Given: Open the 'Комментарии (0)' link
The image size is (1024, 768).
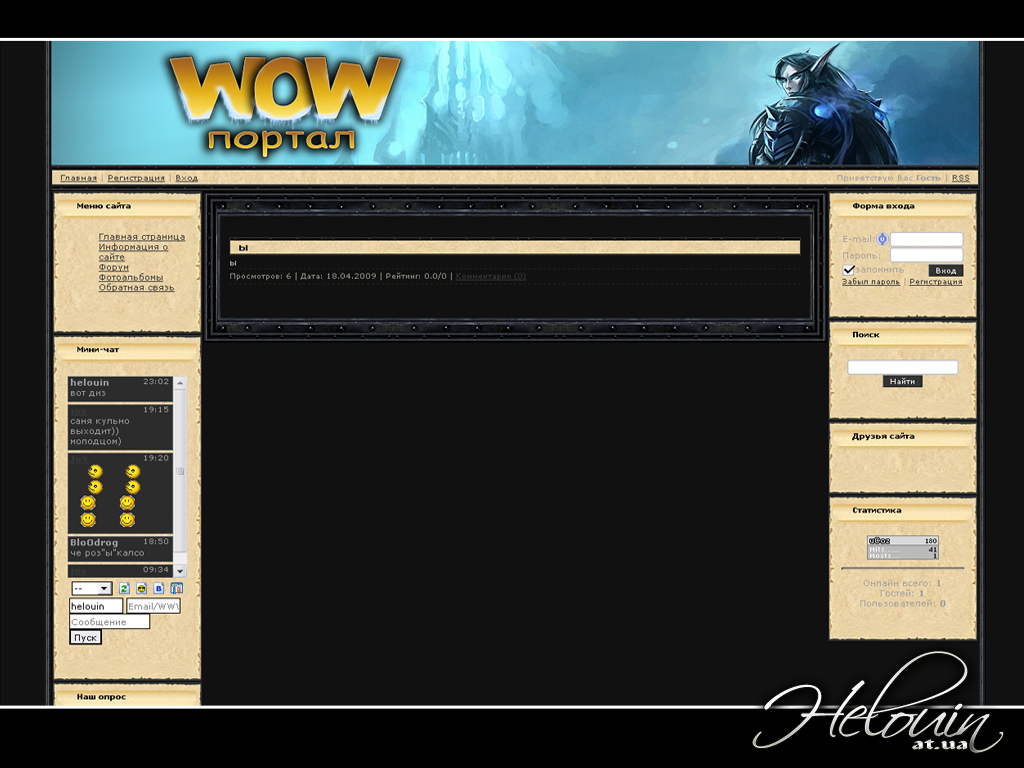Looking at the screenshot, I should click(490, 276).
